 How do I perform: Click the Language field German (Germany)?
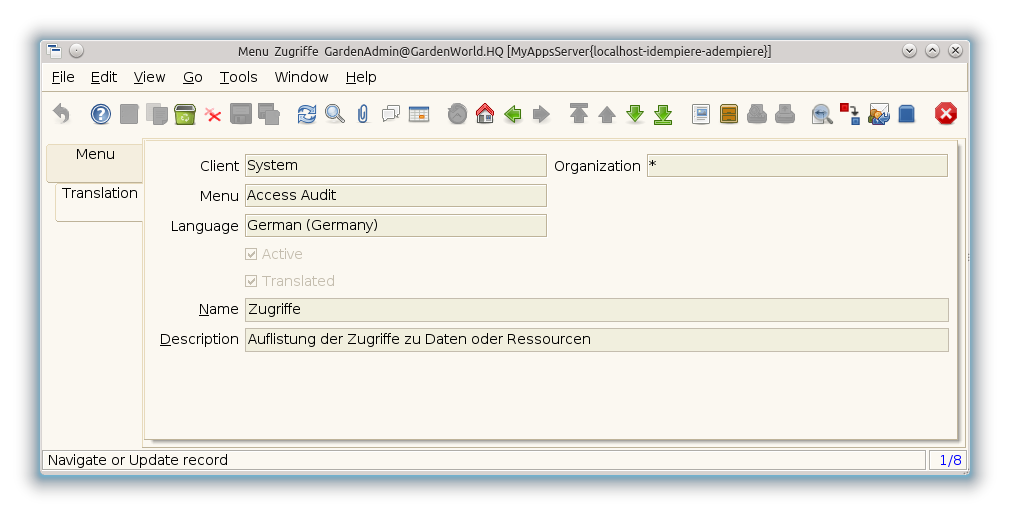(x=395, y=226)
